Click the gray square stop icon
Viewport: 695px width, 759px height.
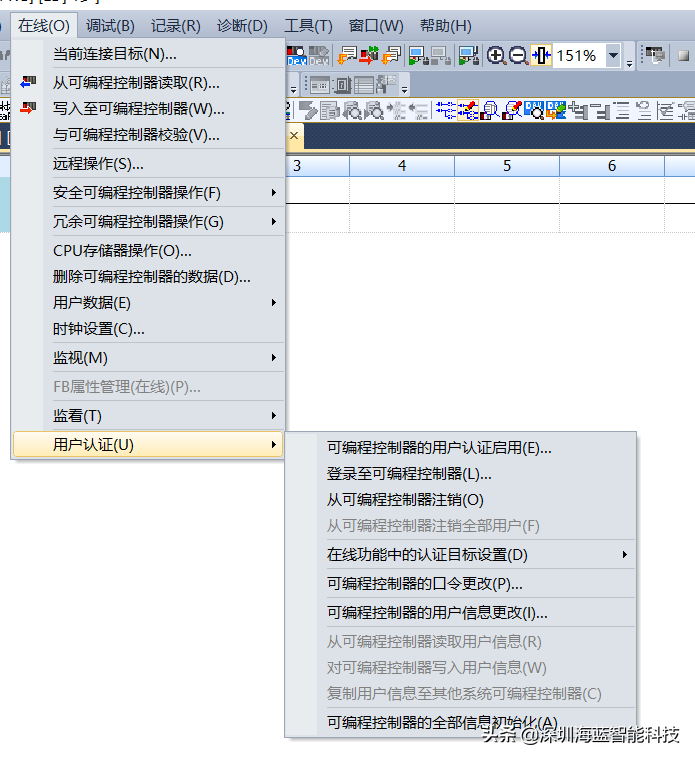coord(683,56)
